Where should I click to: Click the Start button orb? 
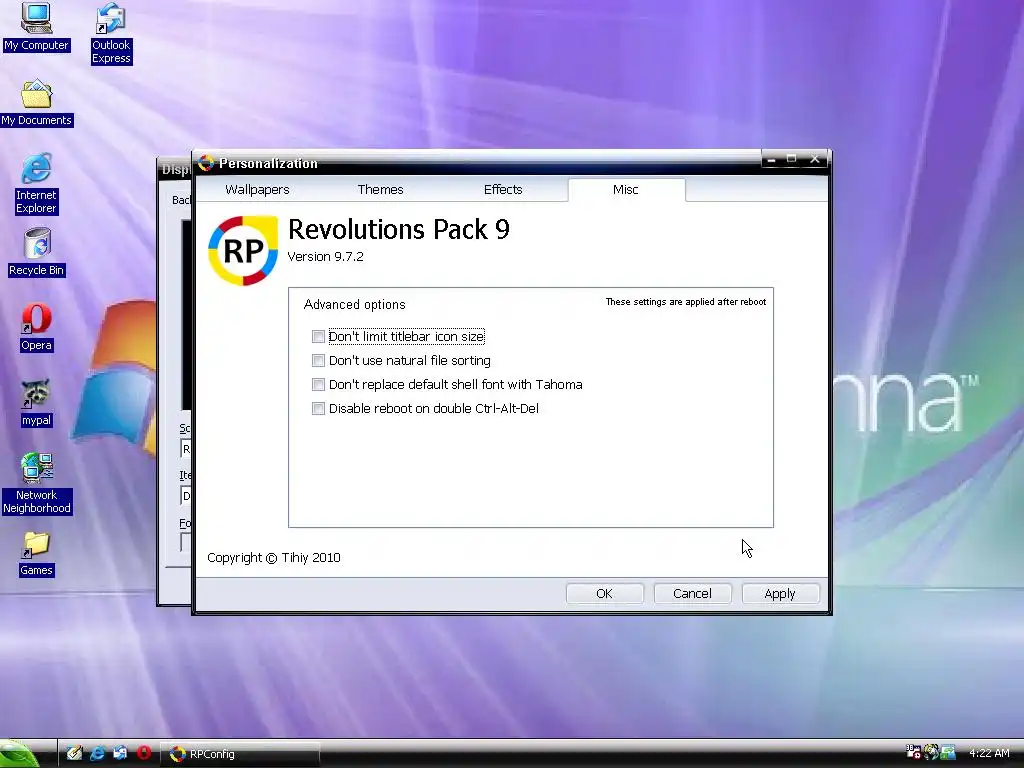coord(20,754)
